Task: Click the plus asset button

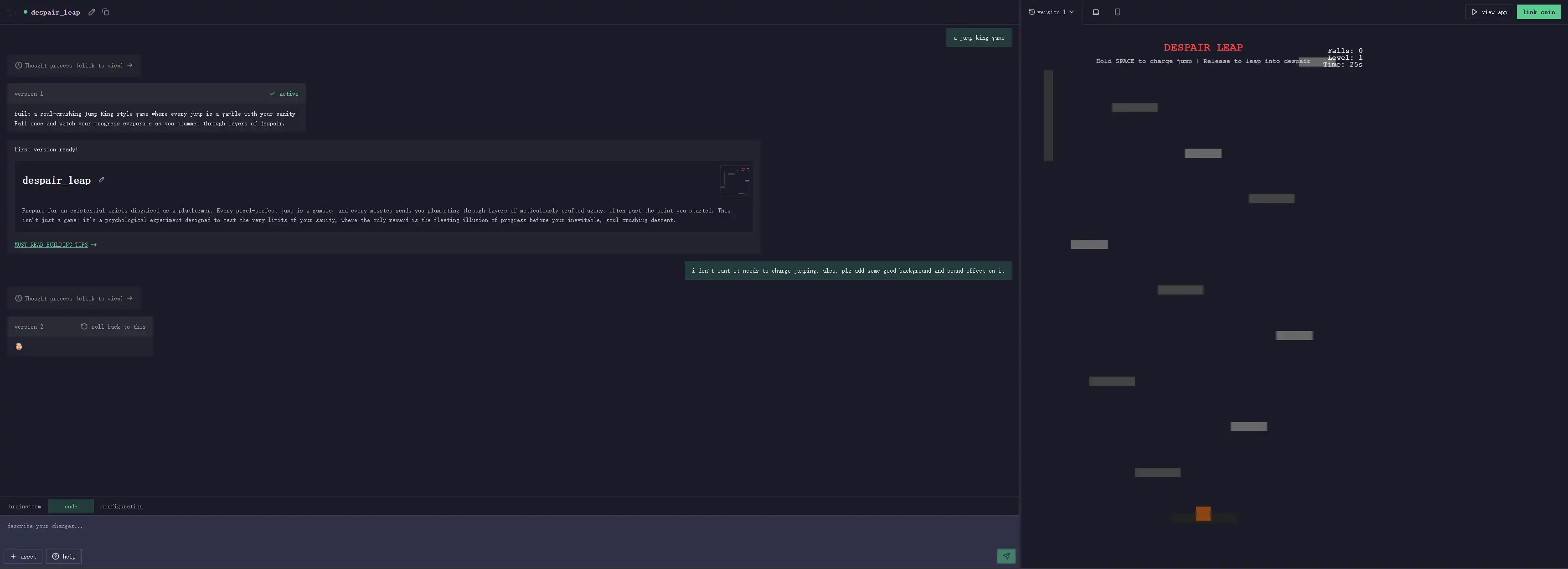Action: (x=23, y=556)
